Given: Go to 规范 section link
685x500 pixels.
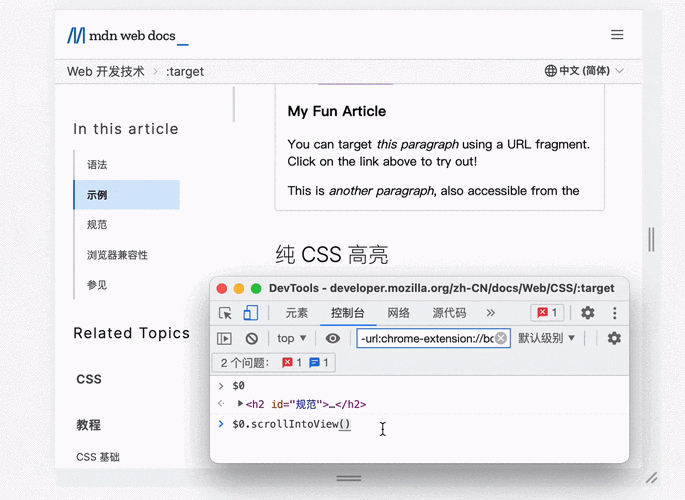Looking at the screenshot, I should [97, 224].
